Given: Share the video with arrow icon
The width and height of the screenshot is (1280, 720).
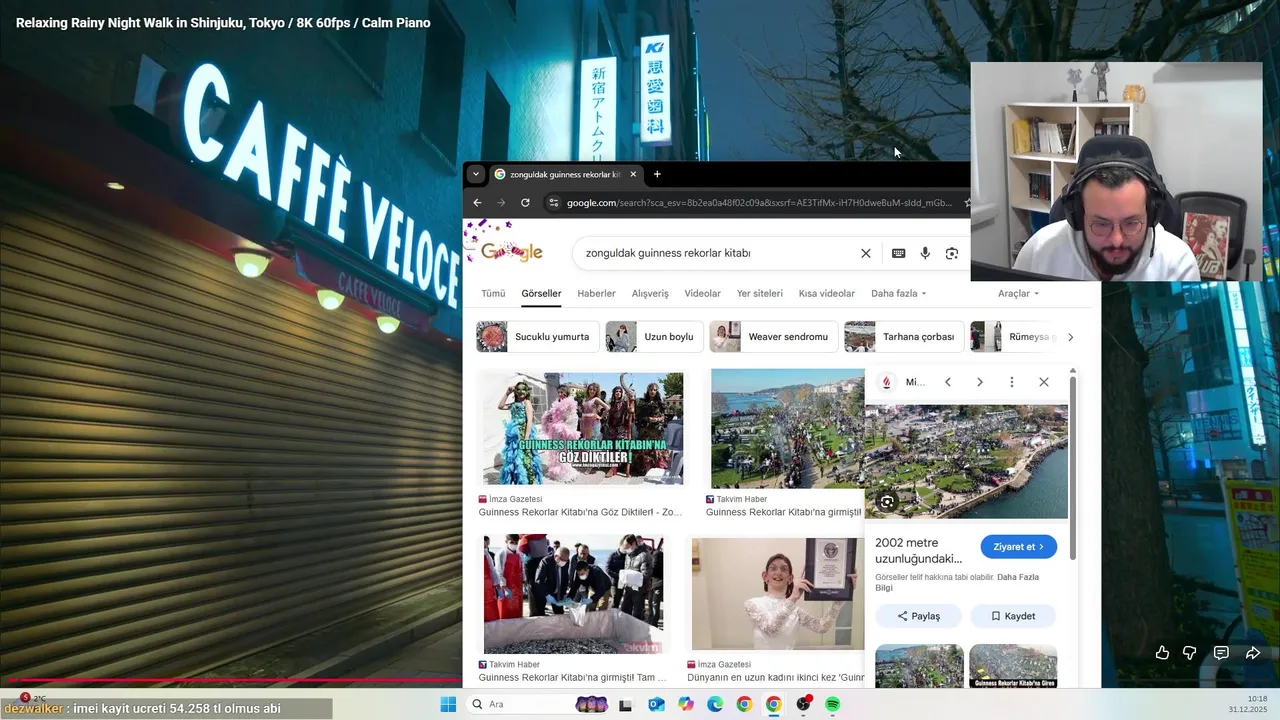Looking at the screenshot, I should coord(1253,653).
